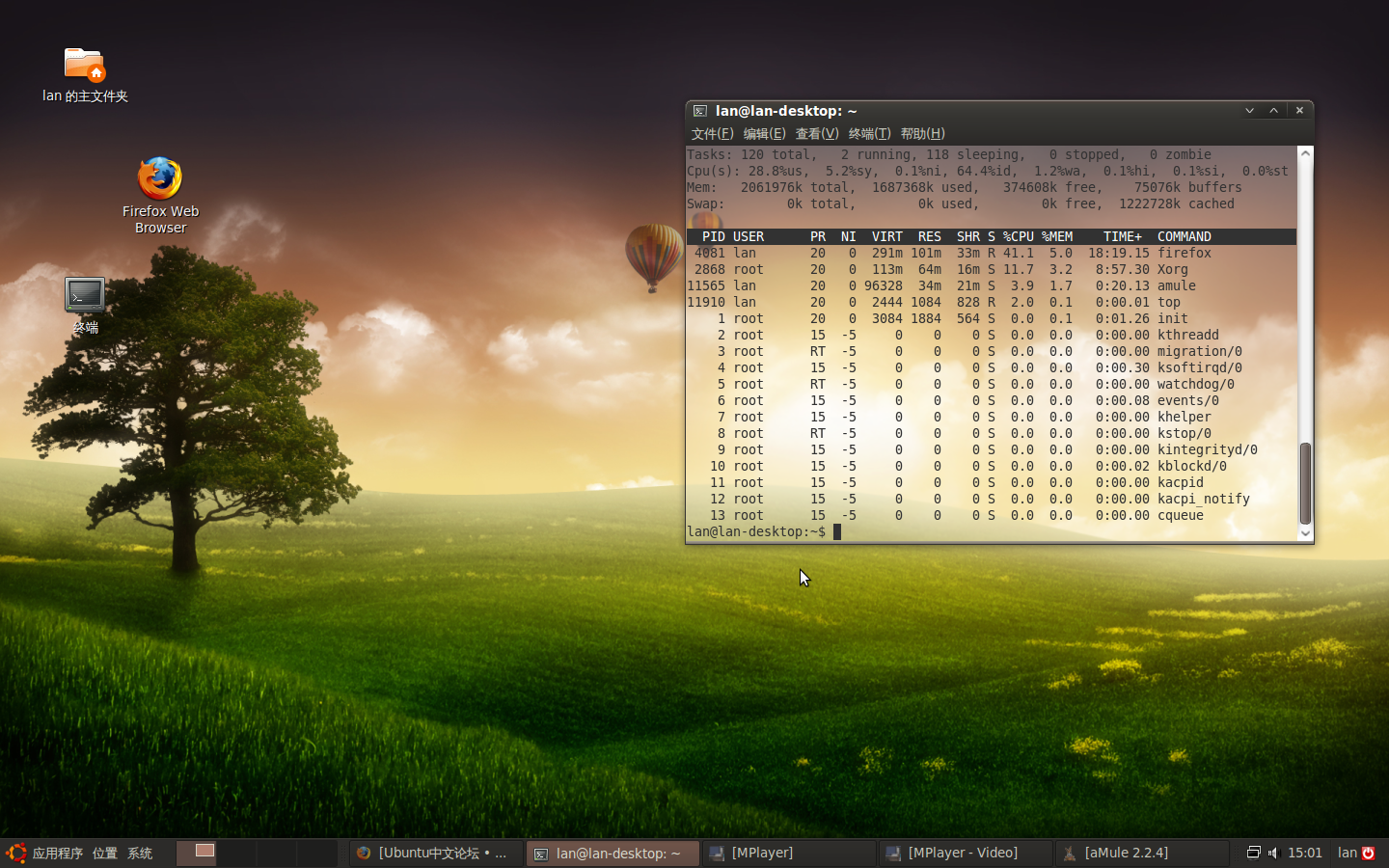Click the Xorg process row
This screenshot has height=868, width=1389.
coord(991,269)
